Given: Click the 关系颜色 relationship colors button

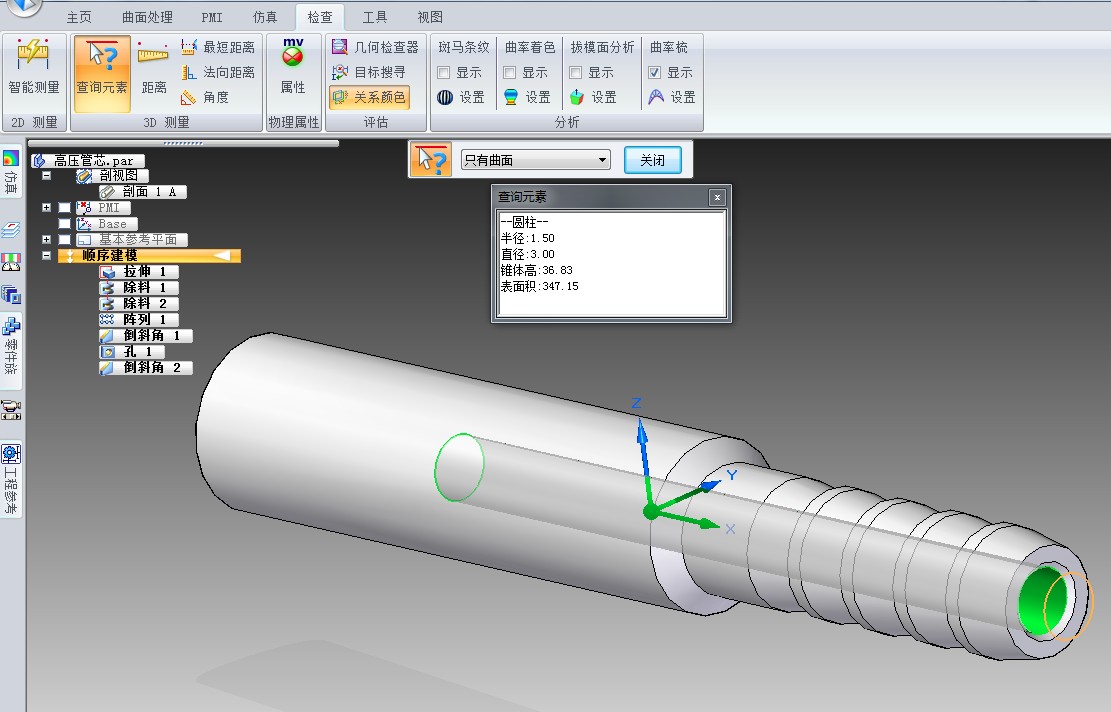Looking at the screenshot, I should click(x=369, y=97).
